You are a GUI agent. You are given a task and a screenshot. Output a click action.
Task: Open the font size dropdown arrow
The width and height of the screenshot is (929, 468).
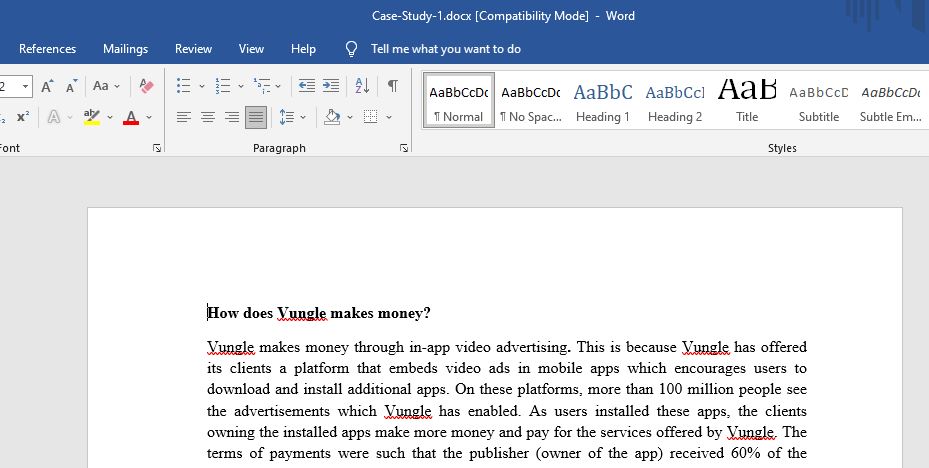[x=25, y=86]
